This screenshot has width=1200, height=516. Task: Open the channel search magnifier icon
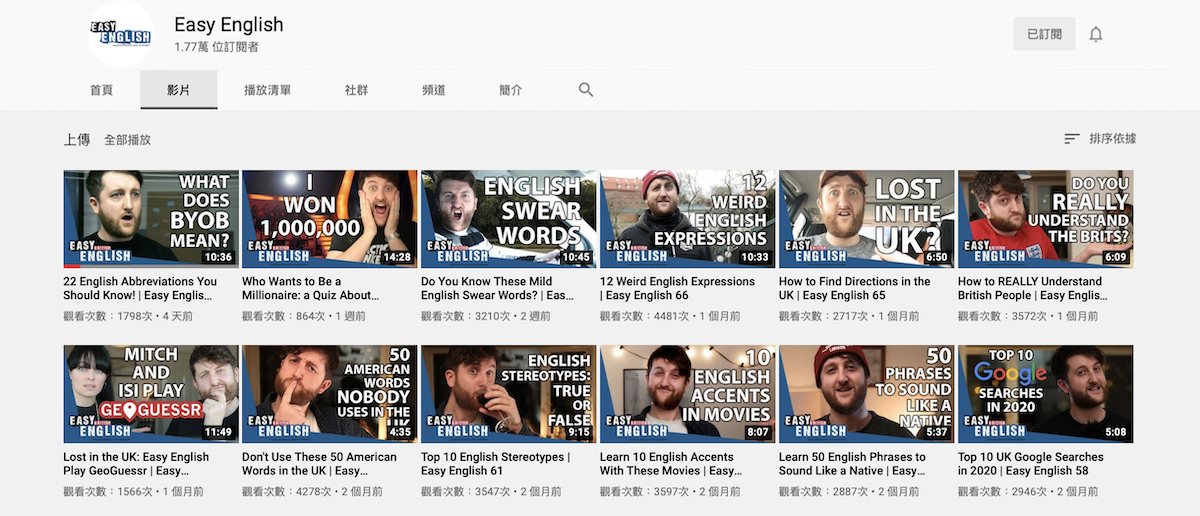(586, 90)
